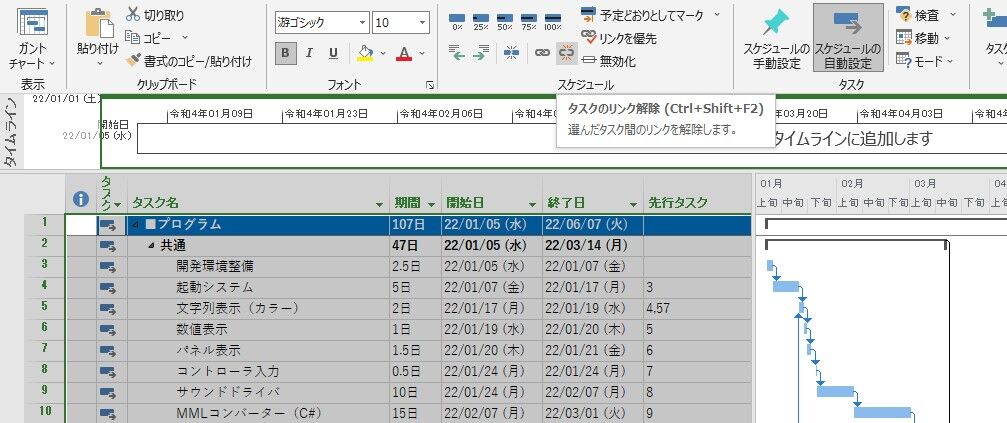Select the コントローラ入力 task name
This screenshot has width=1007, height=423.
coord(227,371)
